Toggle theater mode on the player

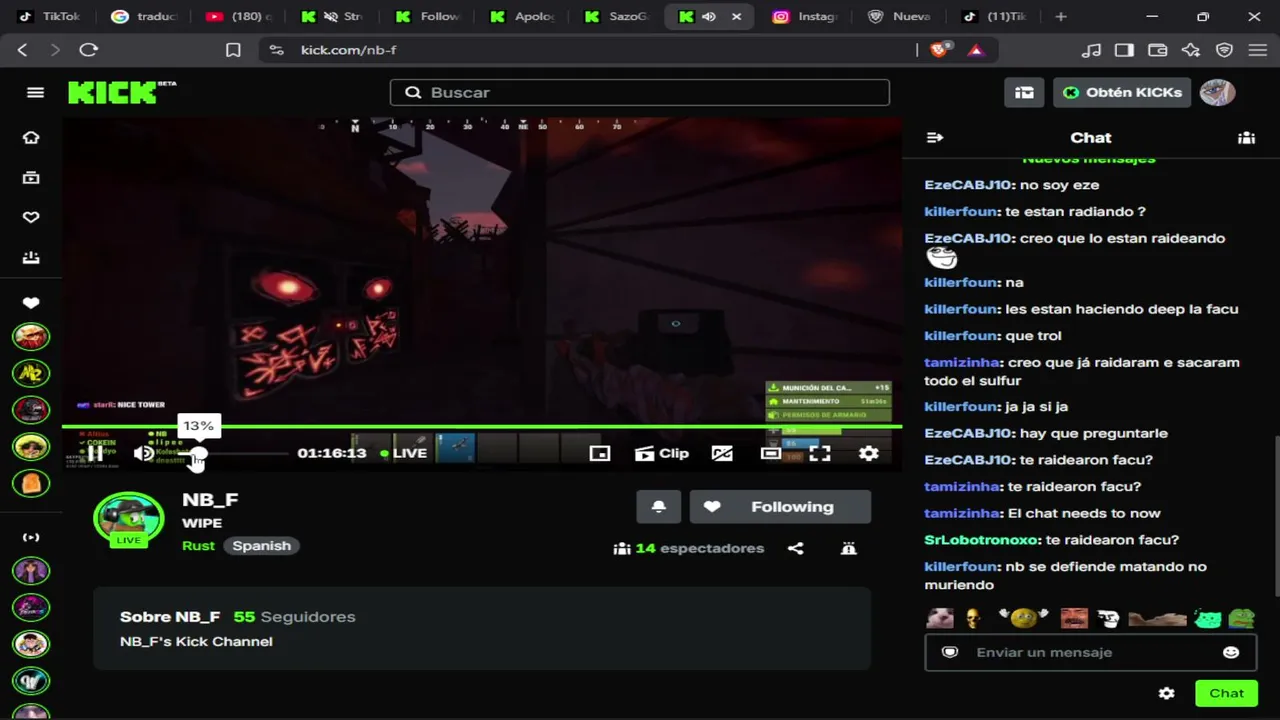770,453
